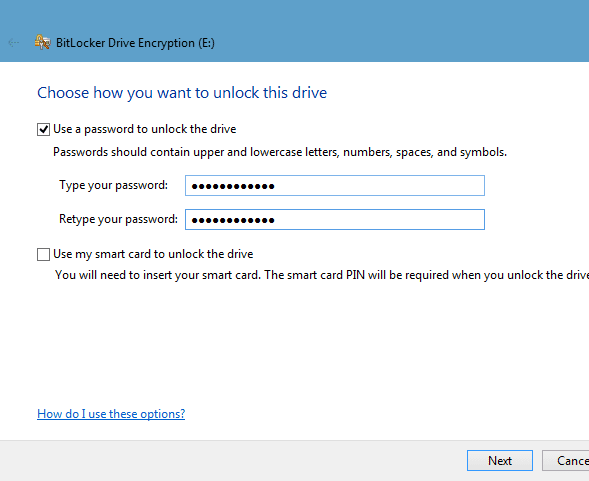Viewport: 589px width, 481px height.
Task: Click the BitLocker key-and-lock icon
Action: pos(42,42)
